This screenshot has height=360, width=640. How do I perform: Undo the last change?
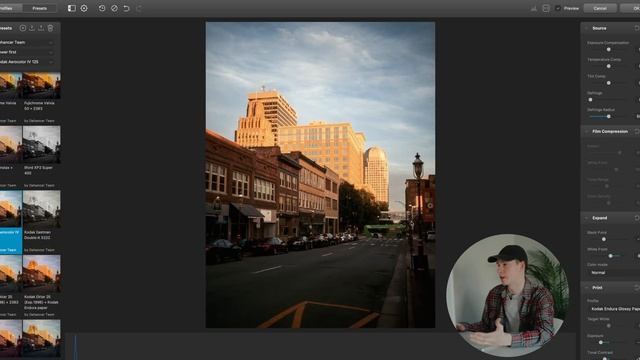(x=127, y=8)
